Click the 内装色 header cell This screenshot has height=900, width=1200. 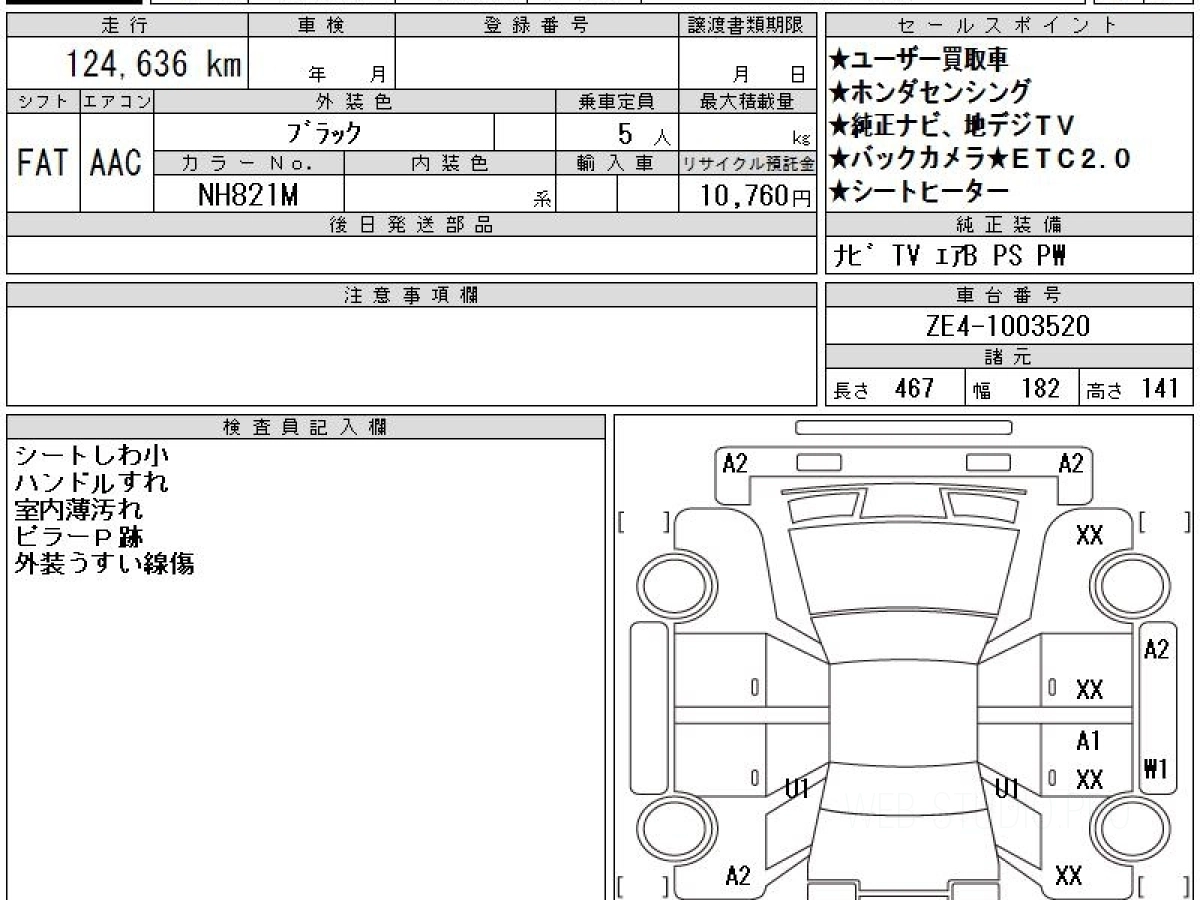(x=450, y=163)
